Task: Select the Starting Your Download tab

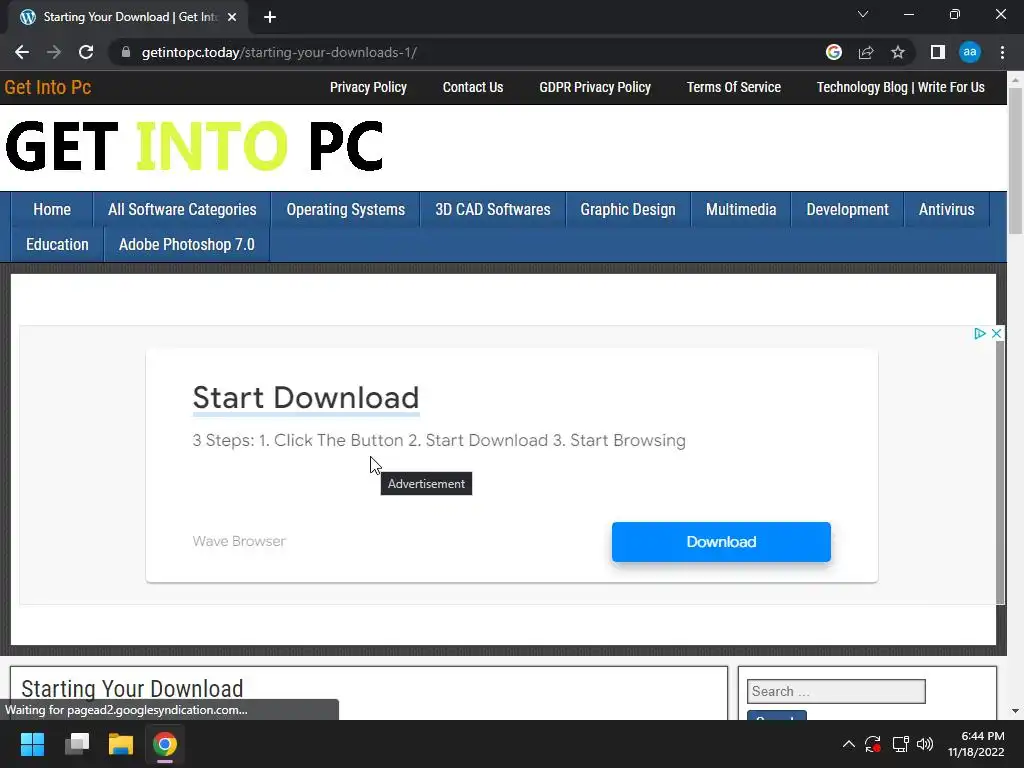Action: point(128,17)
